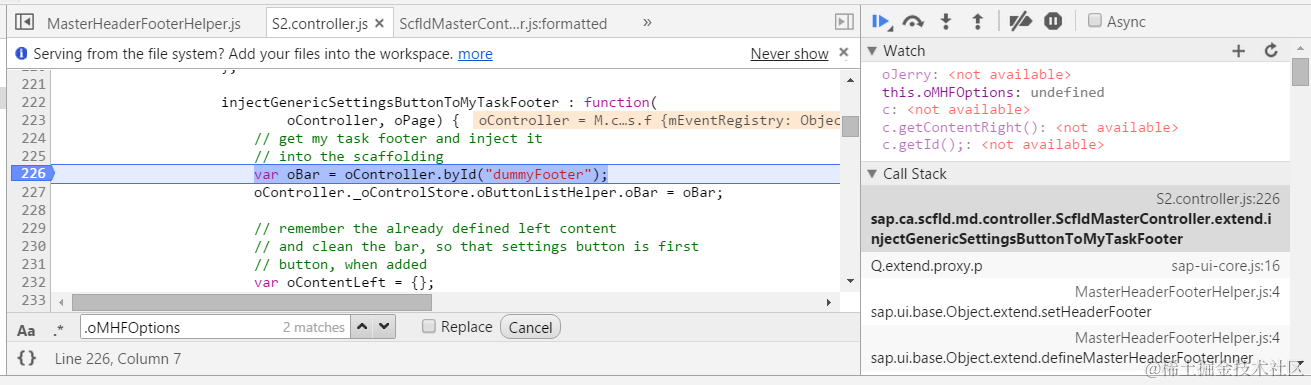Select the S2.controller.js tab
This screenshot has height=385, width=1311.
click(320, 22)
